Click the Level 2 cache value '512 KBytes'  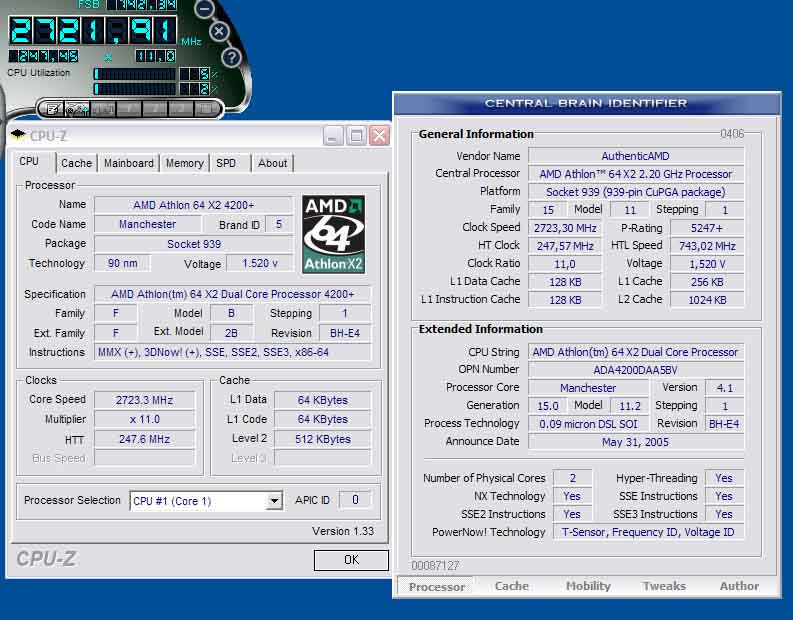(323, 439)
